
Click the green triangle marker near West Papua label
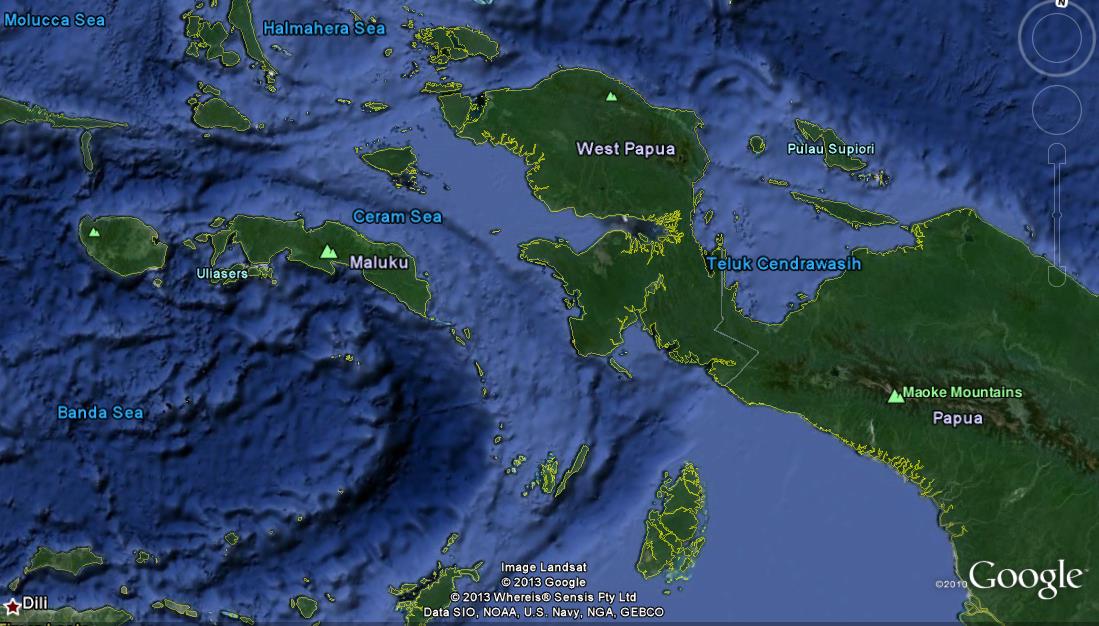coord(610,98)
